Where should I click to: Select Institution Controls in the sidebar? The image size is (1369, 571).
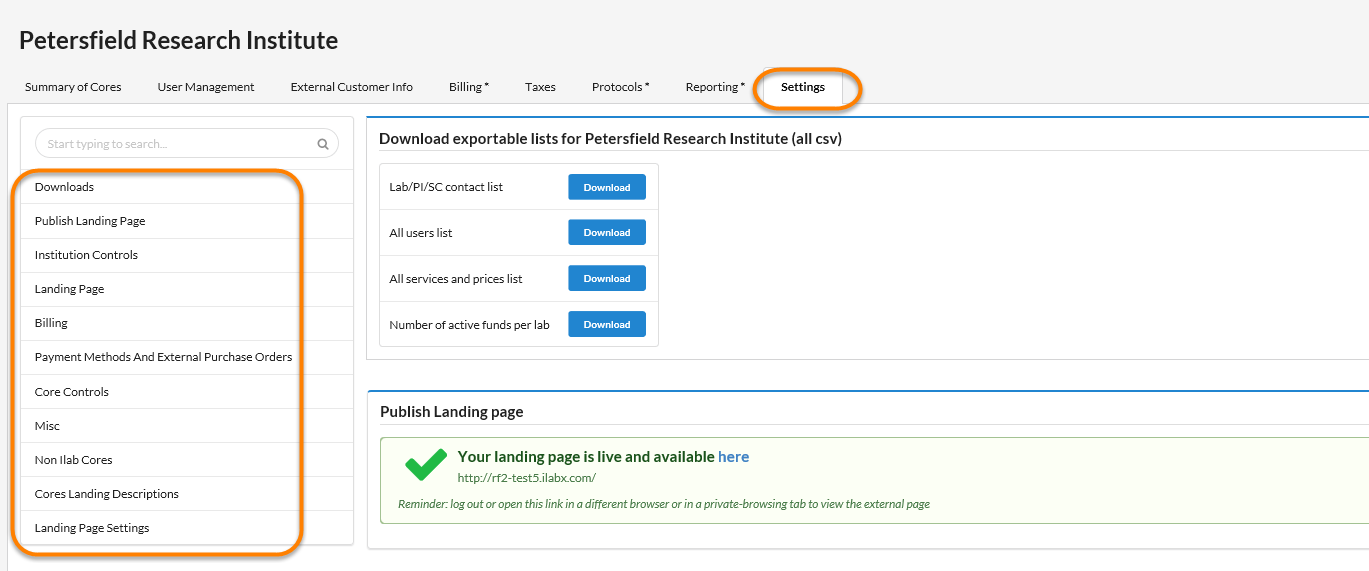coord(86,255)
